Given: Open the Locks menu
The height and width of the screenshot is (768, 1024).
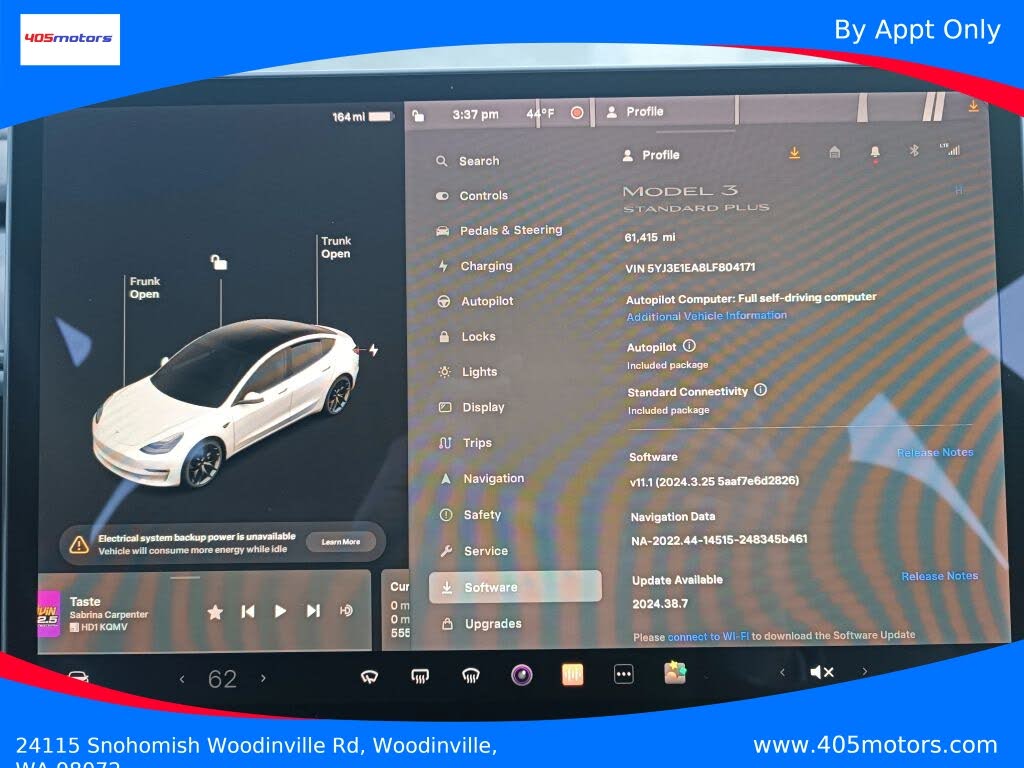Looking at the screenshot, I should 467,336.
